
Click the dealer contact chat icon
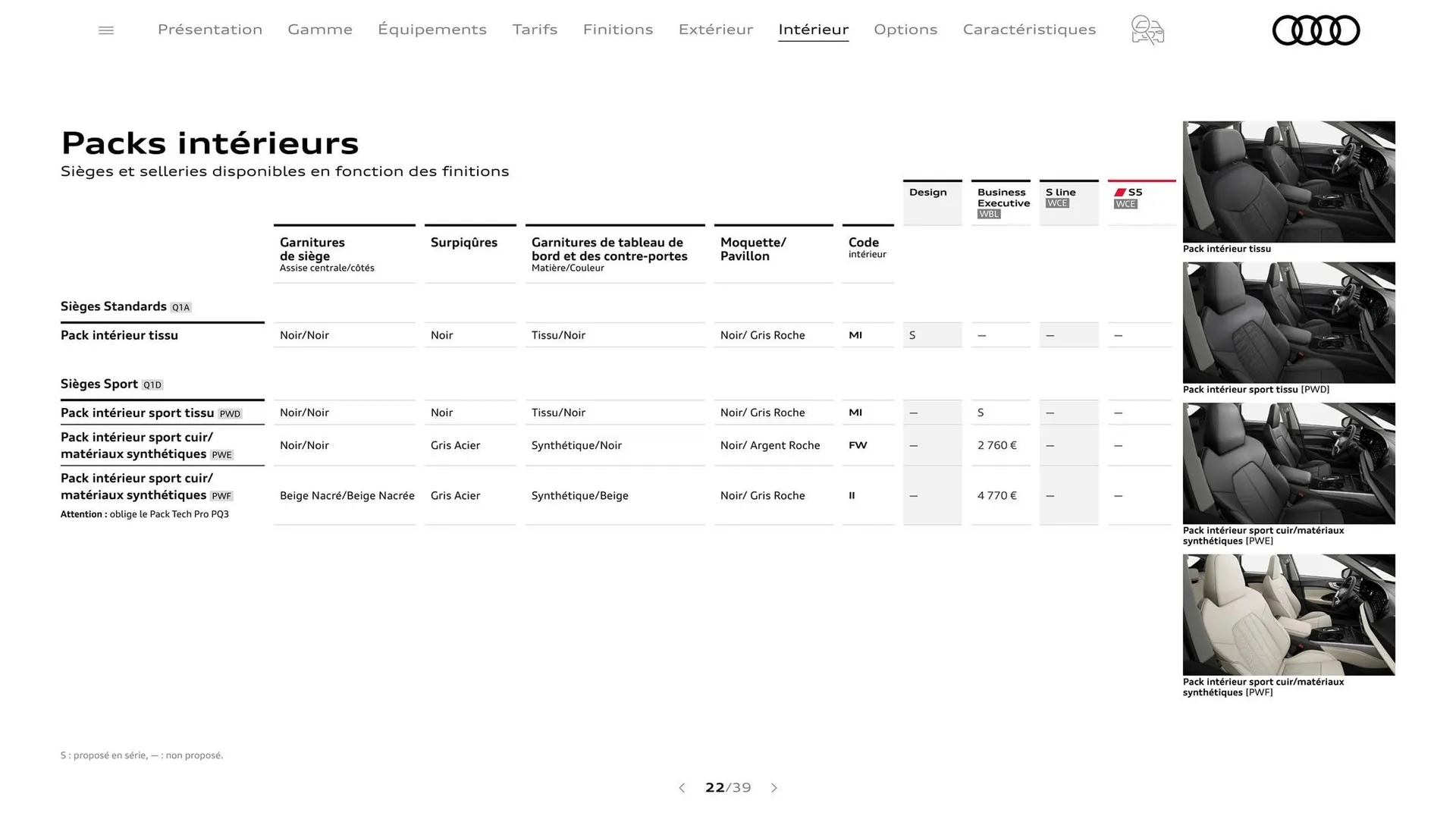(1147, 30)
